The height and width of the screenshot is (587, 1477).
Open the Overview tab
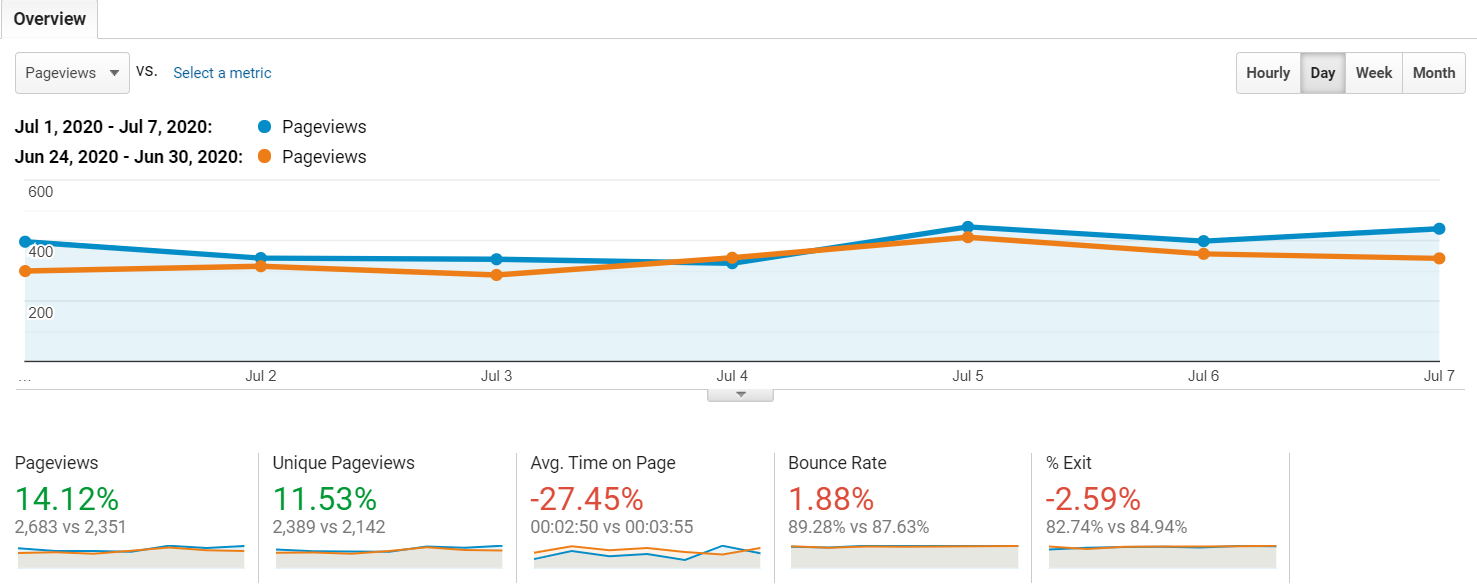click(x=49, y=19)
